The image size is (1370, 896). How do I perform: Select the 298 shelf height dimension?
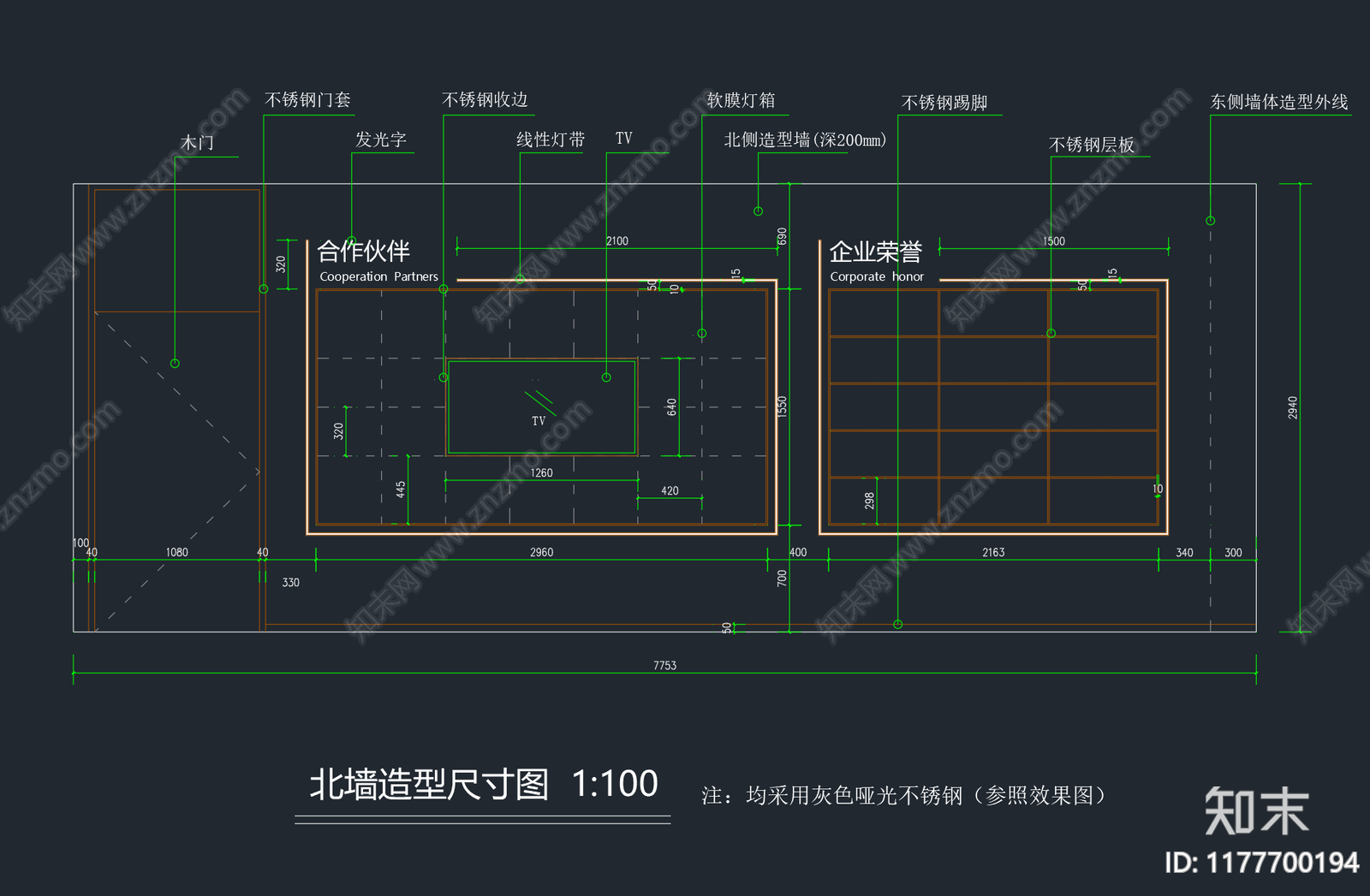[870, 501]
